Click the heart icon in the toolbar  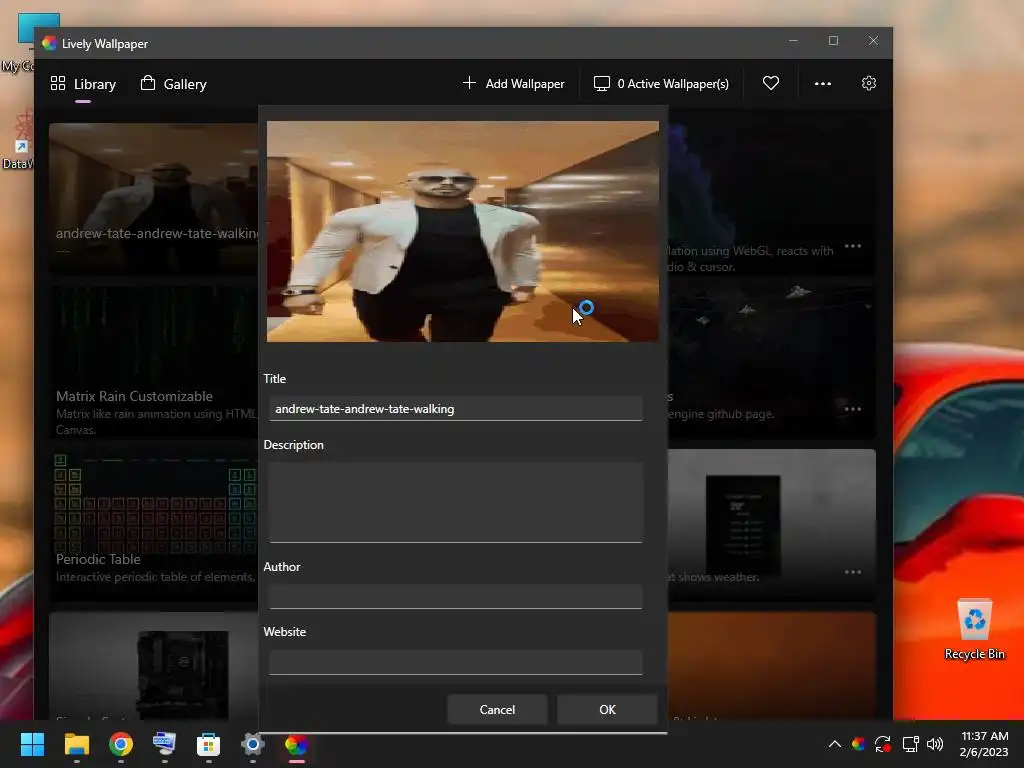tap(771, 84)
